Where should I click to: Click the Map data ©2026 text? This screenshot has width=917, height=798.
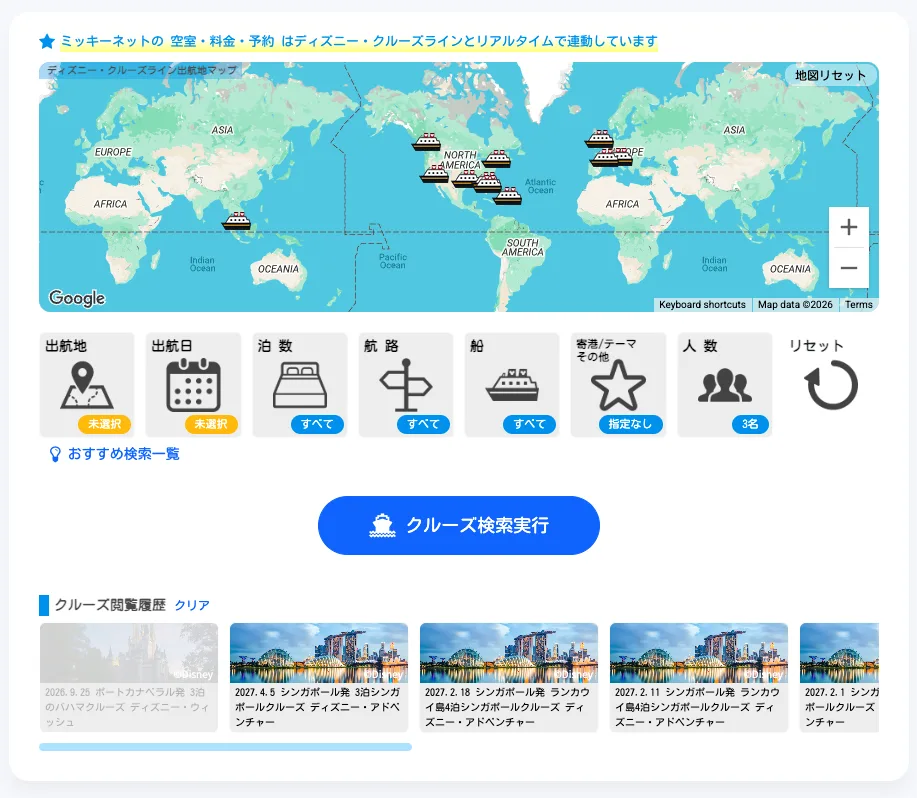point(795,305)
